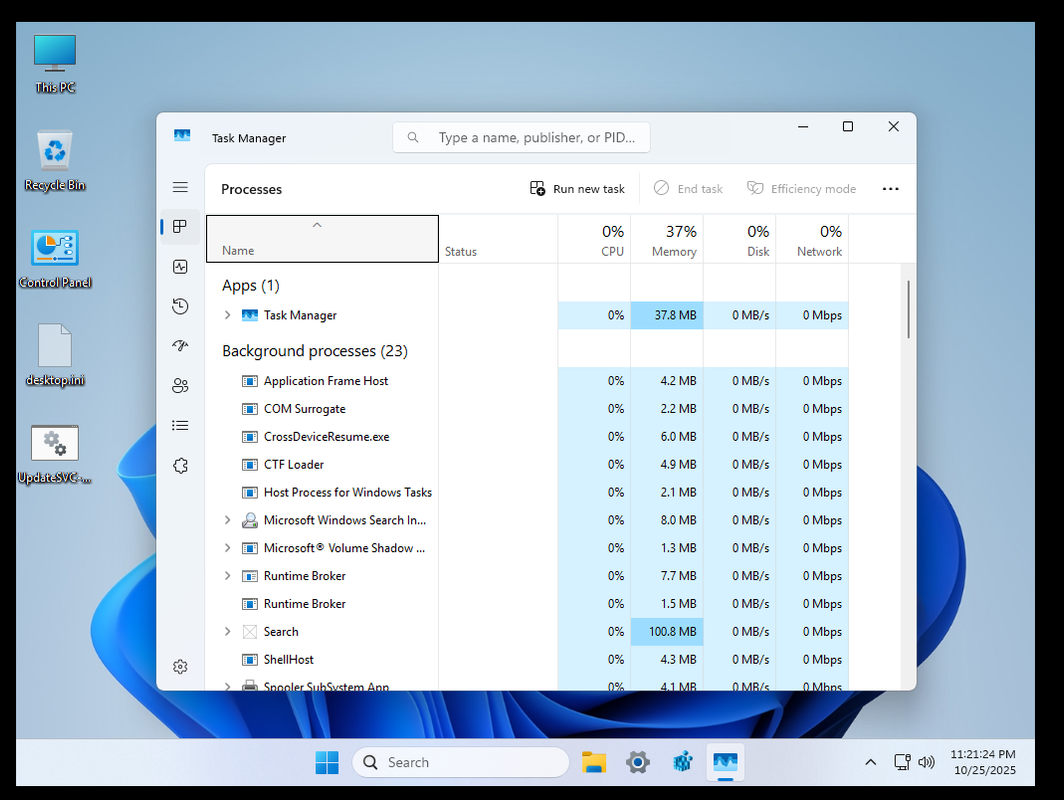1064x800 pixels.
Task: Select the Control Panel desktop icon
Action: (x=55, y=259)
